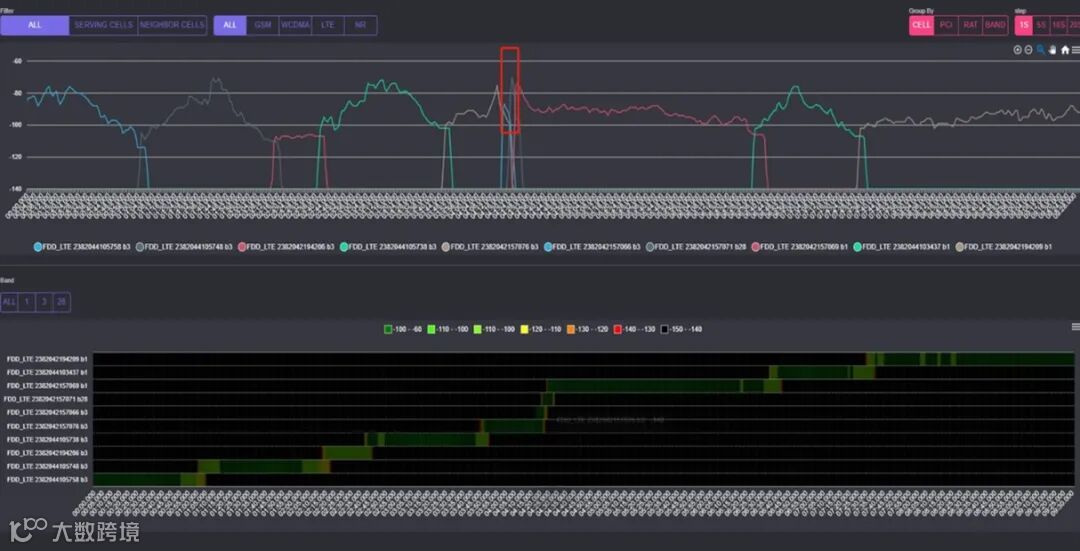1080x551 pixels.
Task: Click the -150 - -140 black legend swatch
Action: [x=665, y=329]
